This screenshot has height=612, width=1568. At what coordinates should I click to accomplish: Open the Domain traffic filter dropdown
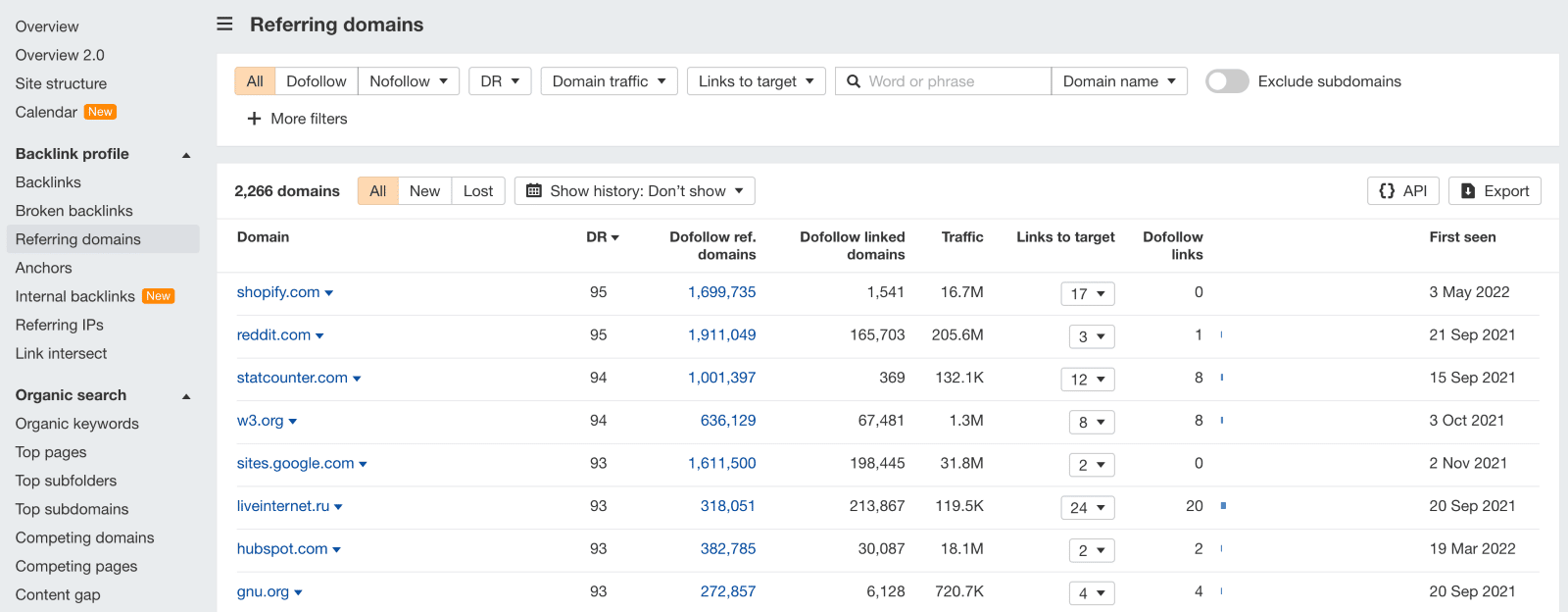[609, 81]
